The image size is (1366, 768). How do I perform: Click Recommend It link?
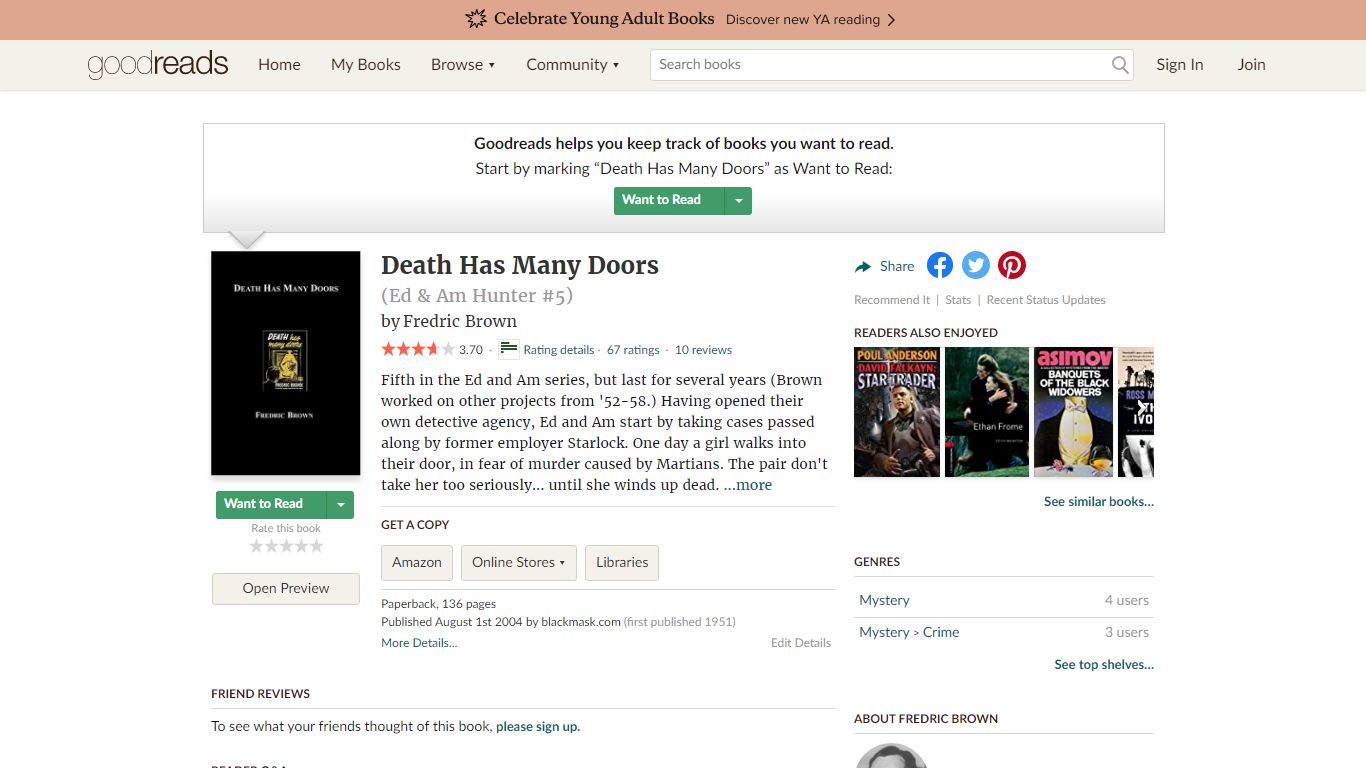[892, 300]
